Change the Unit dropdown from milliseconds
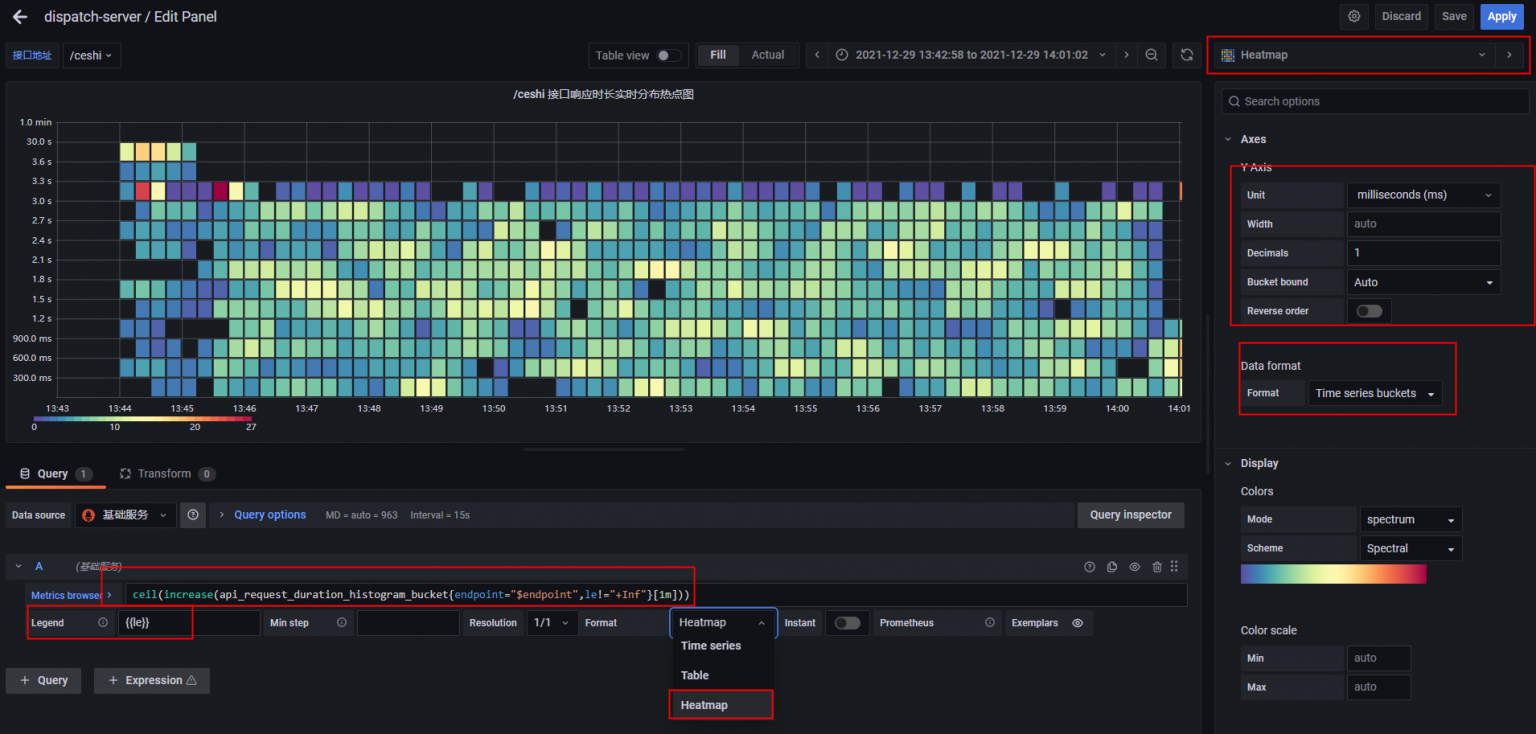Image resolution: width=1536 pixels, height=734 pixels. 1423,194
